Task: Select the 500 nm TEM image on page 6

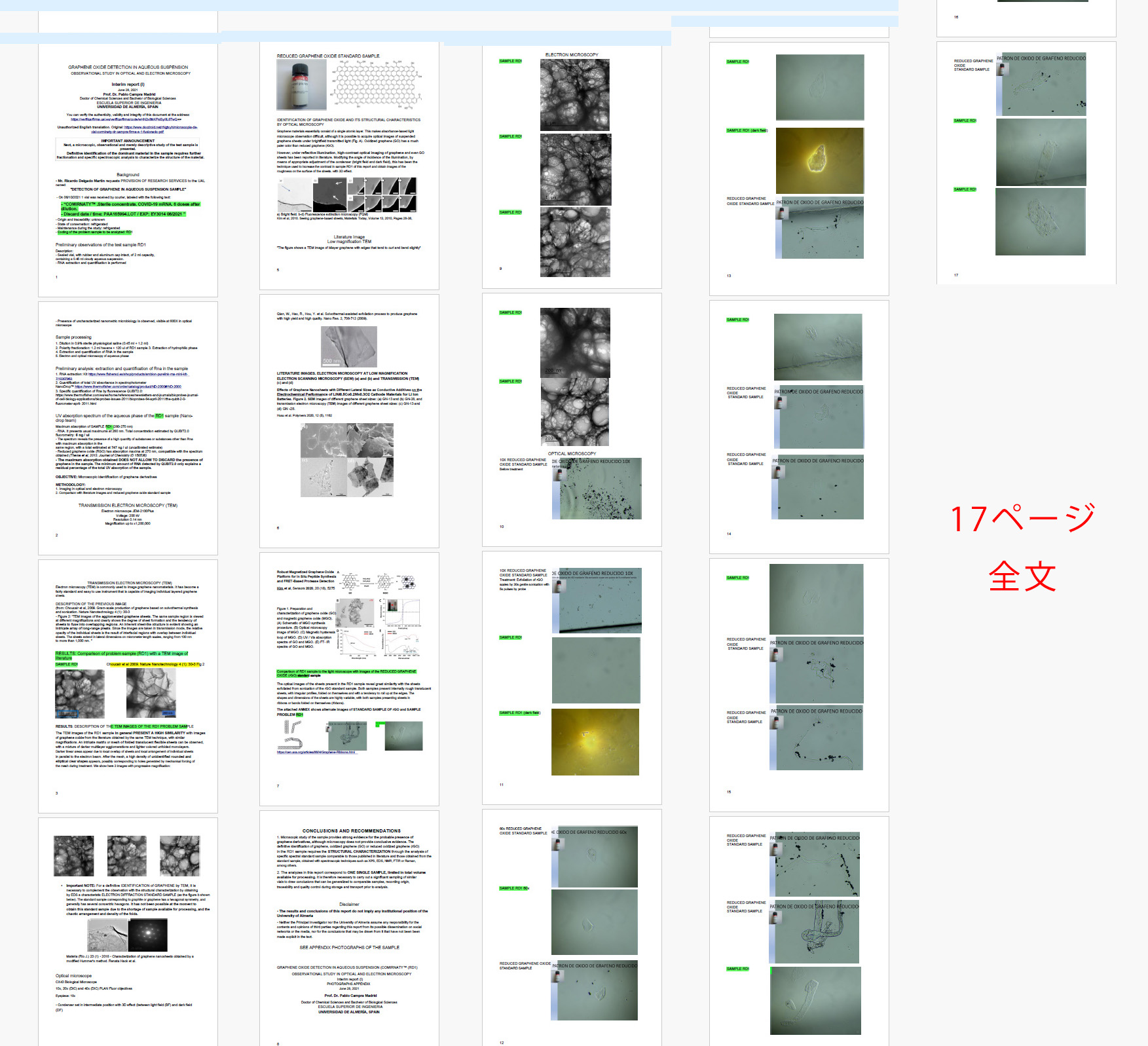Action: [348, 346]
